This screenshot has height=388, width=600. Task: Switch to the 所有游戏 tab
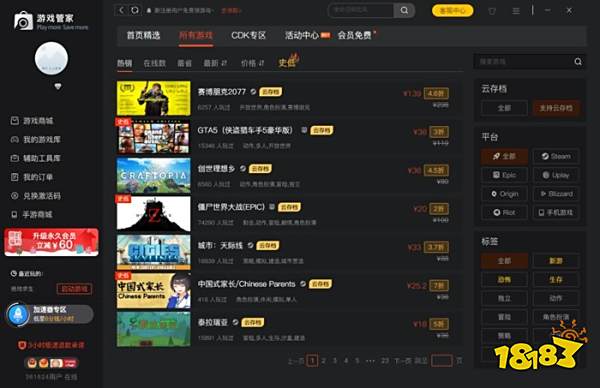click(196, 36)
